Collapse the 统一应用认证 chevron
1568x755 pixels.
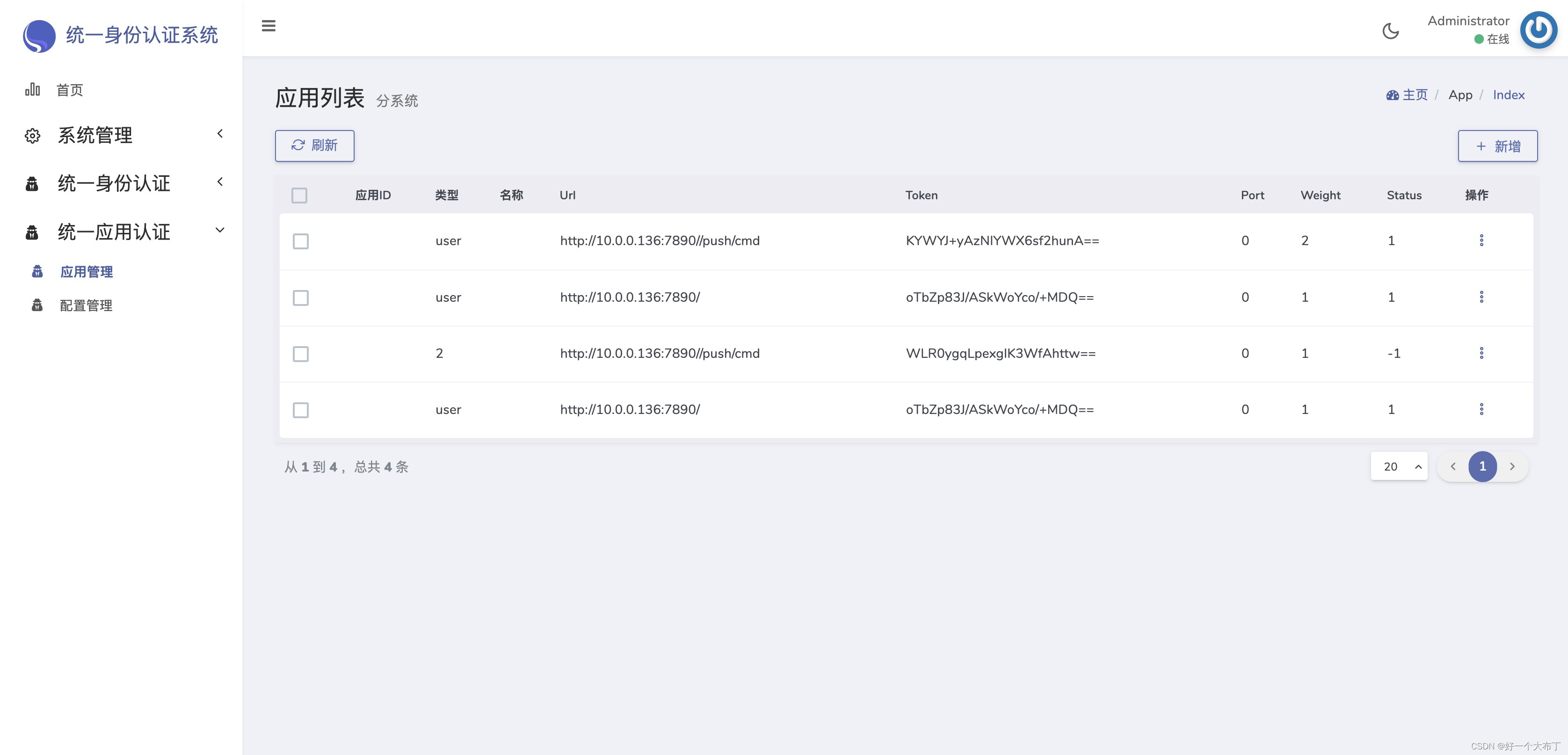coord(220,230)
